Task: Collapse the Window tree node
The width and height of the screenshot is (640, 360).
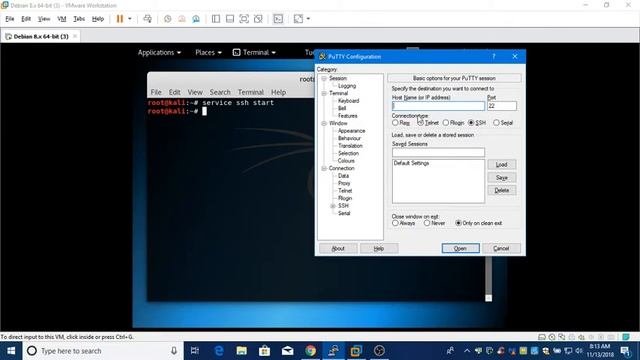Action: [324, 123]
